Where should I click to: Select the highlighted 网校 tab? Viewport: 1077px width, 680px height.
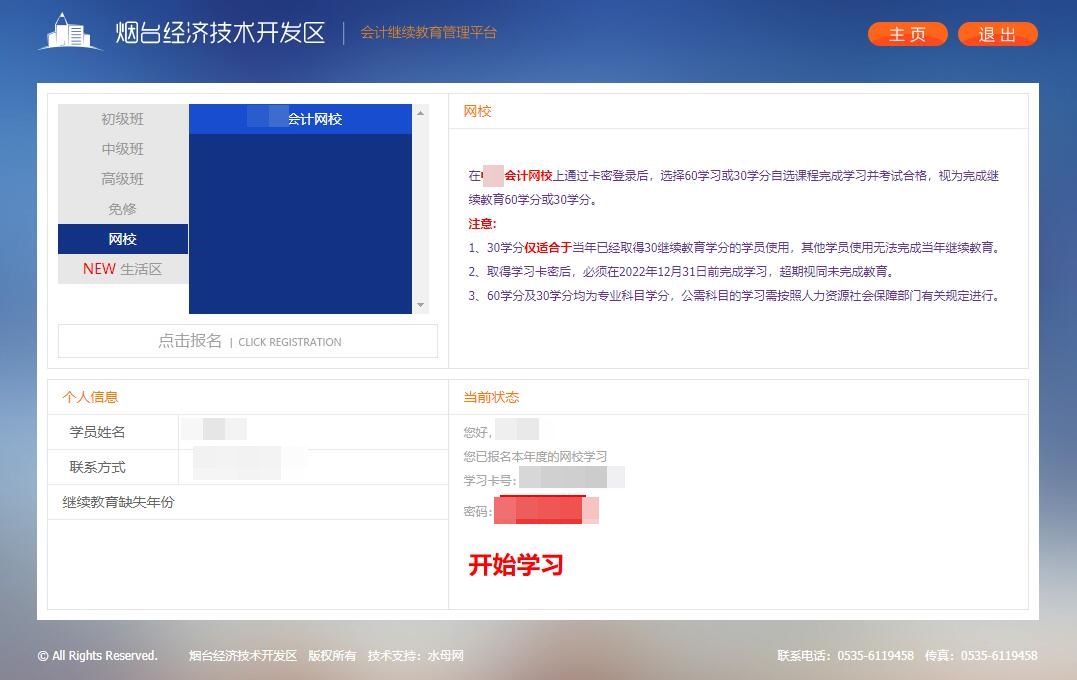pos(122,239)
